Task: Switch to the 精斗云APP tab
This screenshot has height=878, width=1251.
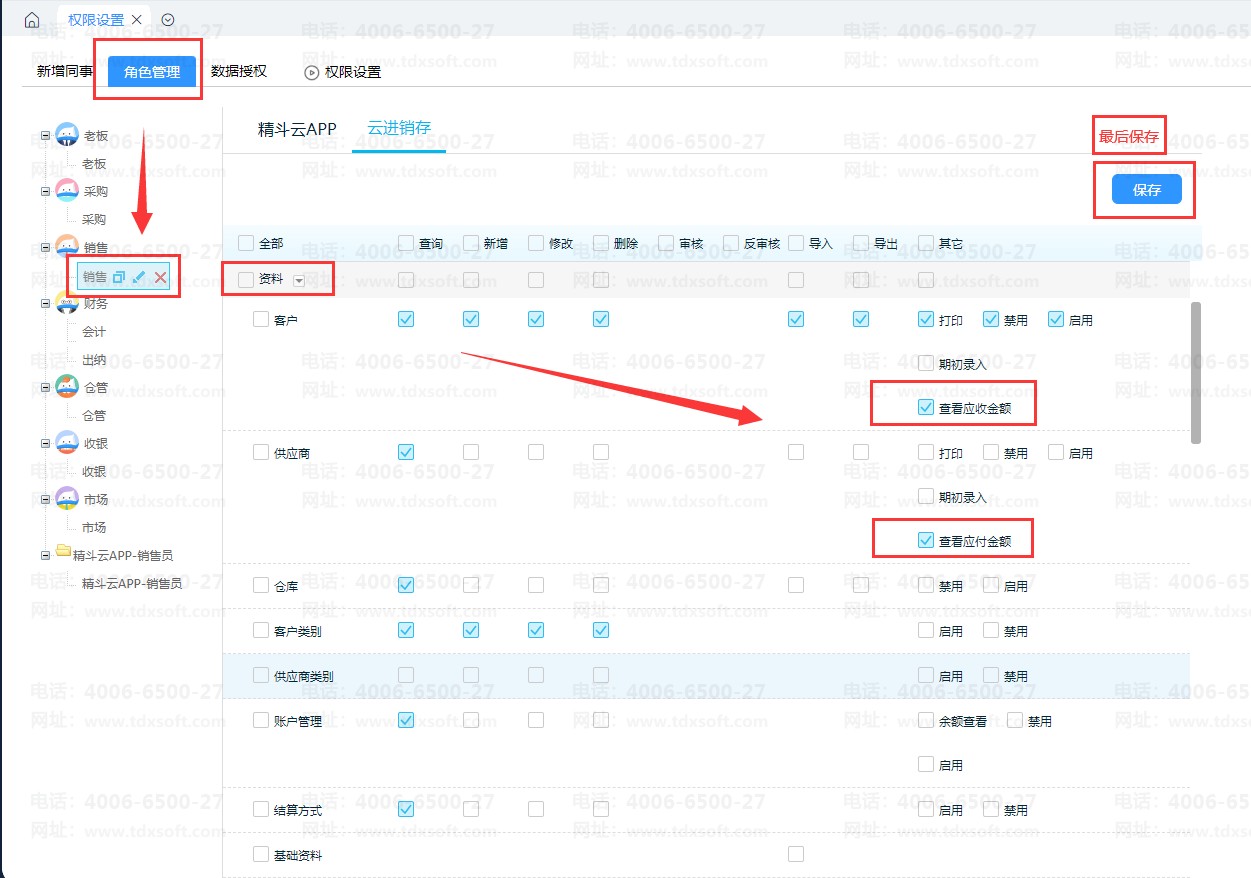Action: pos(297,129)
